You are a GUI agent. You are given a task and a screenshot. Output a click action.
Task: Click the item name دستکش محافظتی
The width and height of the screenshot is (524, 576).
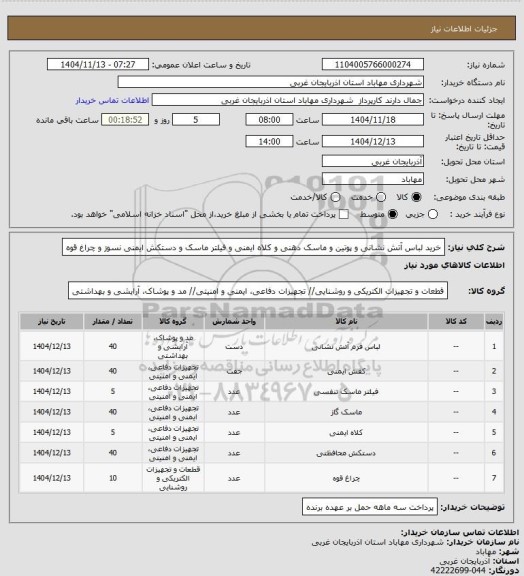click(x=346, y=453)
